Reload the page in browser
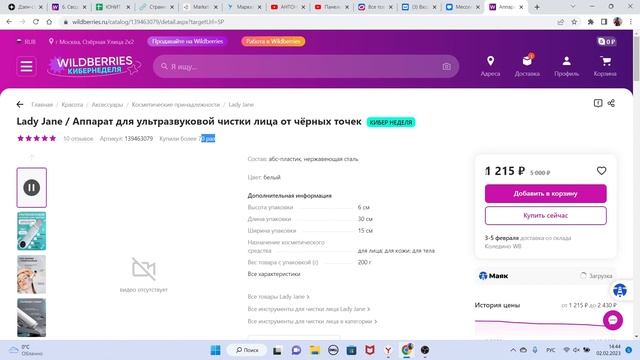Viewport: 640px width, 360px height. click(36, 22)
